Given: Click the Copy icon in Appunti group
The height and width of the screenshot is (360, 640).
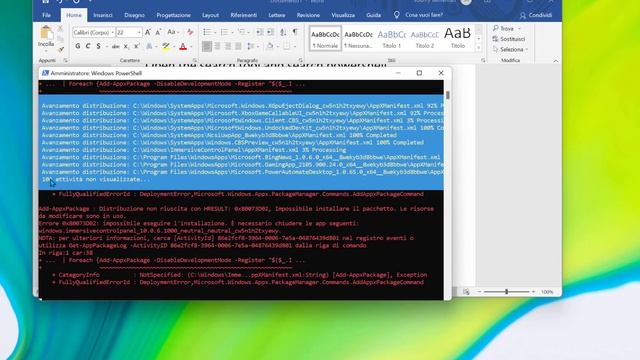Looking at the screenshot, I should pos(60,39).
